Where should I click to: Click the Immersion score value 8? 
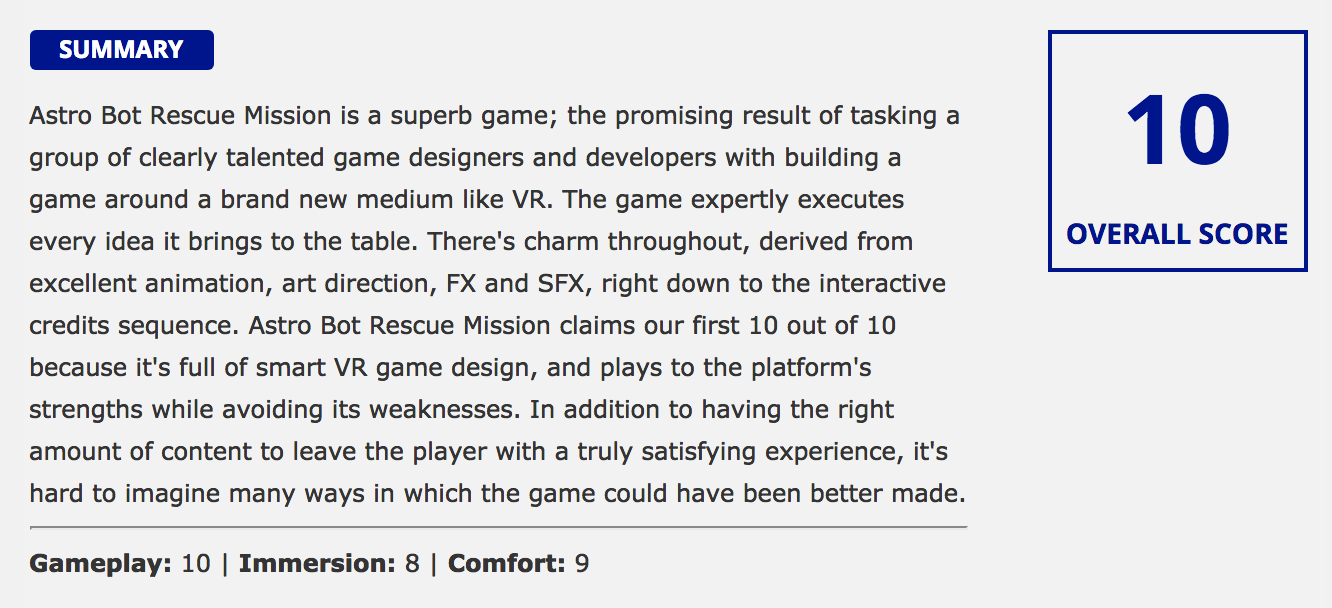412,564
